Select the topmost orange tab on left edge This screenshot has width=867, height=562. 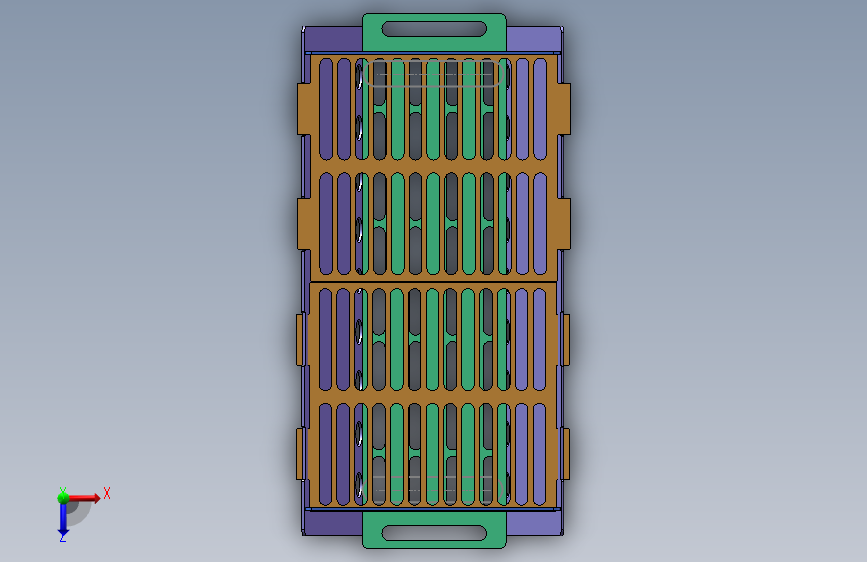[304, 109]
